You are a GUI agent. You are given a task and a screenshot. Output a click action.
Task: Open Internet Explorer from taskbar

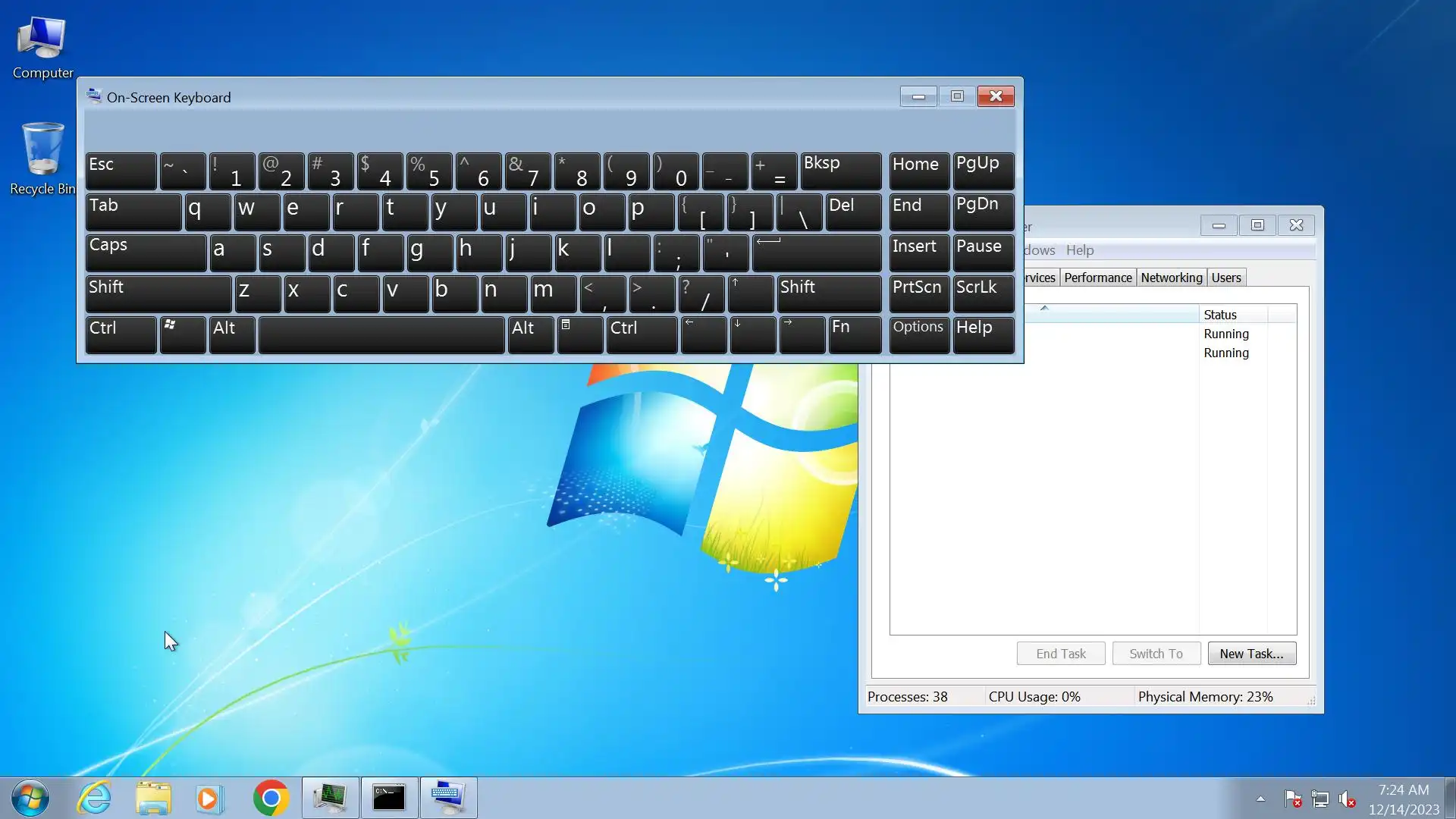click(x=95, y=798)
